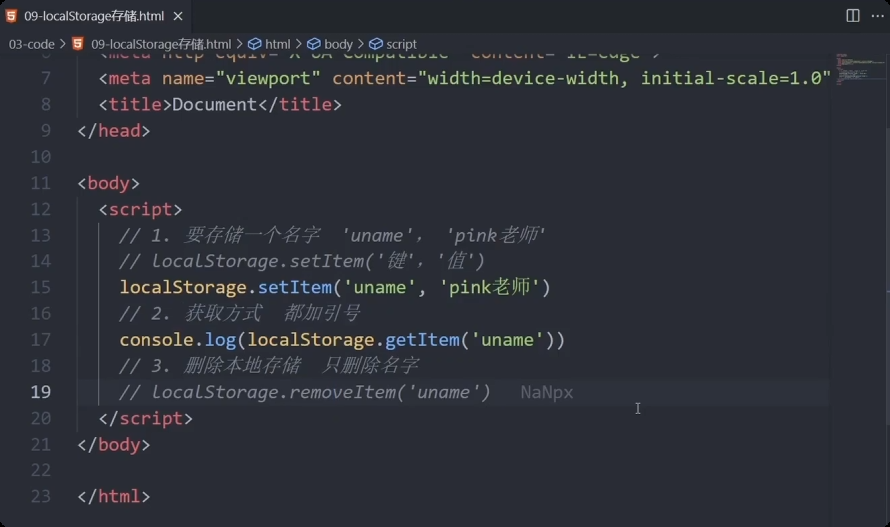The width and height of the screenshot is (890, 527).
Task: Click the localStorage object on line 15
Action: click(183, 287)
